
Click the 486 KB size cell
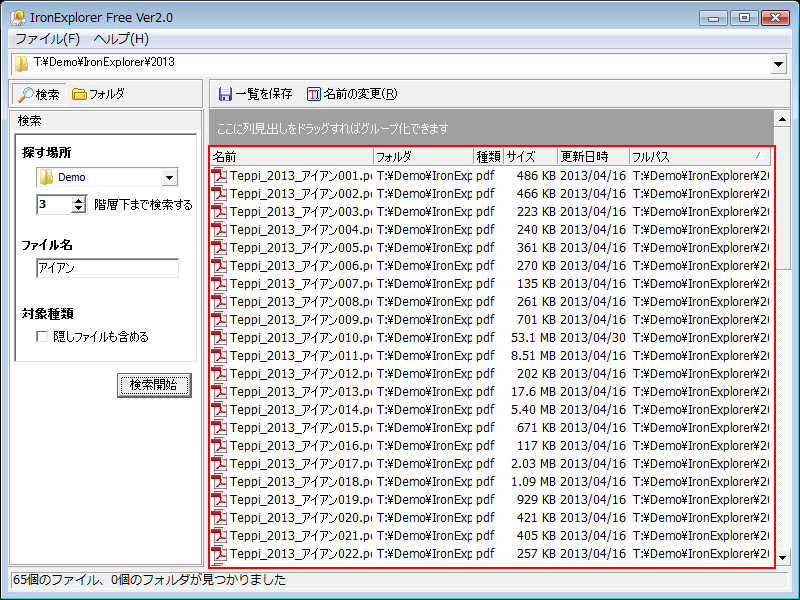(536, 176)
